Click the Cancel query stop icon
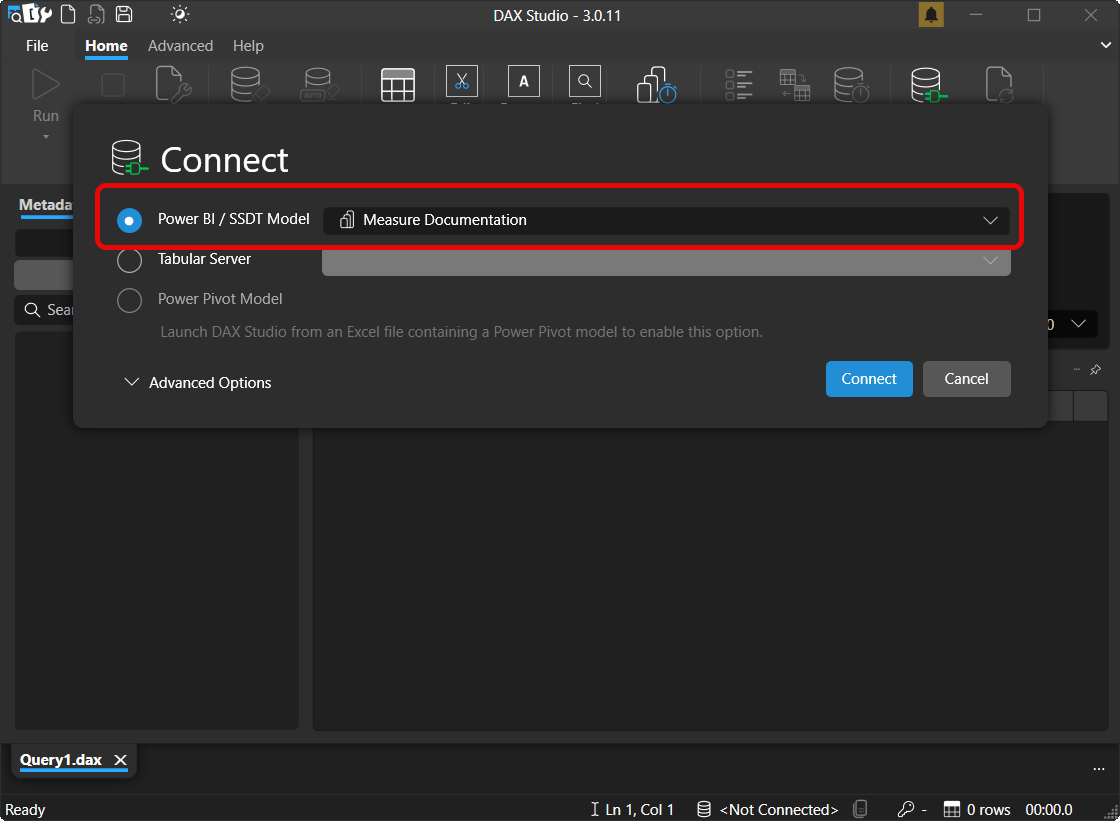The height and width of the screenshot is (821, 1120). point(113,85)
